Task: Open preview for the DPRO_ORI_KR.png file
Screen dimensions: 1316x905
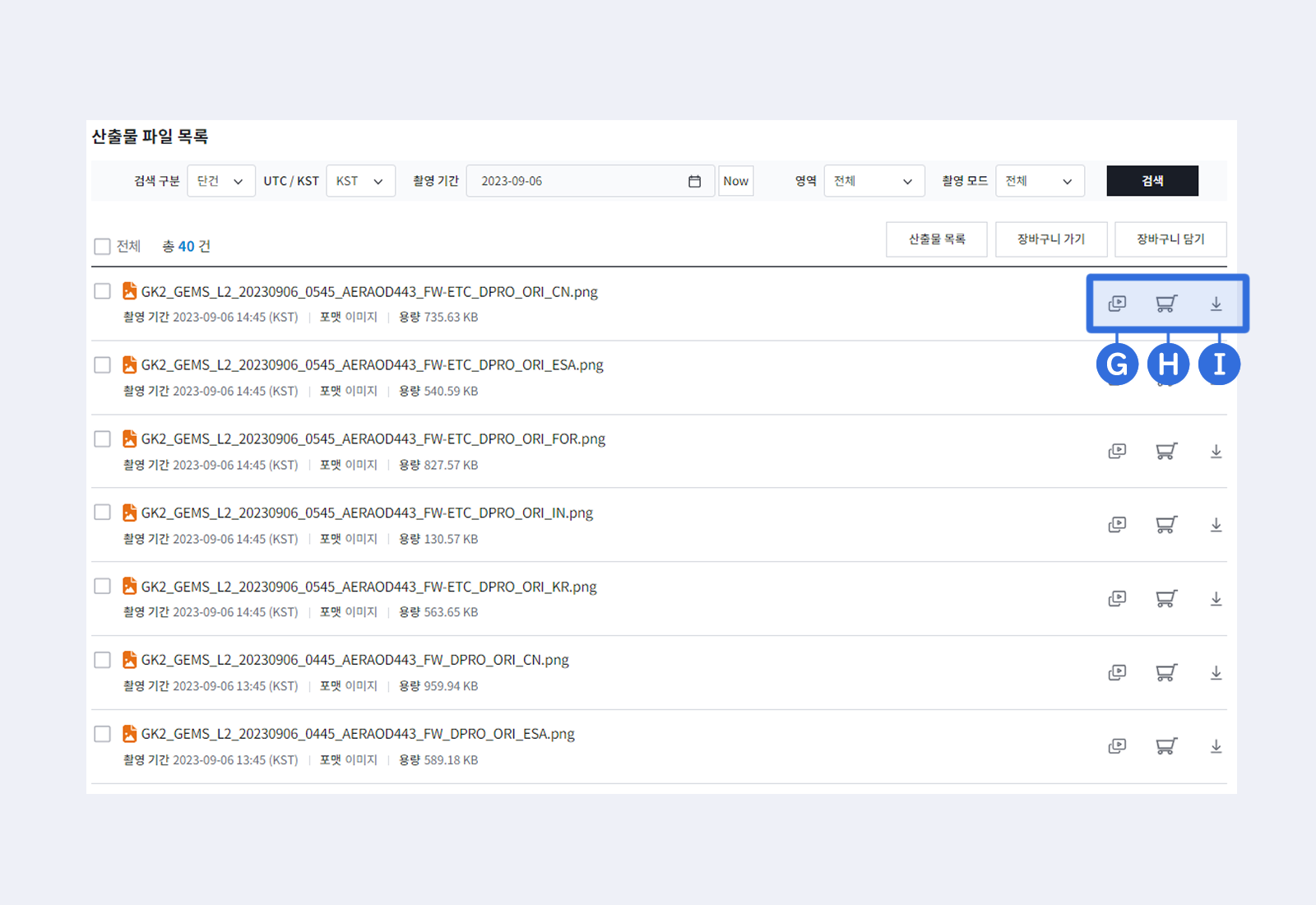Action: coord(1117,598)
